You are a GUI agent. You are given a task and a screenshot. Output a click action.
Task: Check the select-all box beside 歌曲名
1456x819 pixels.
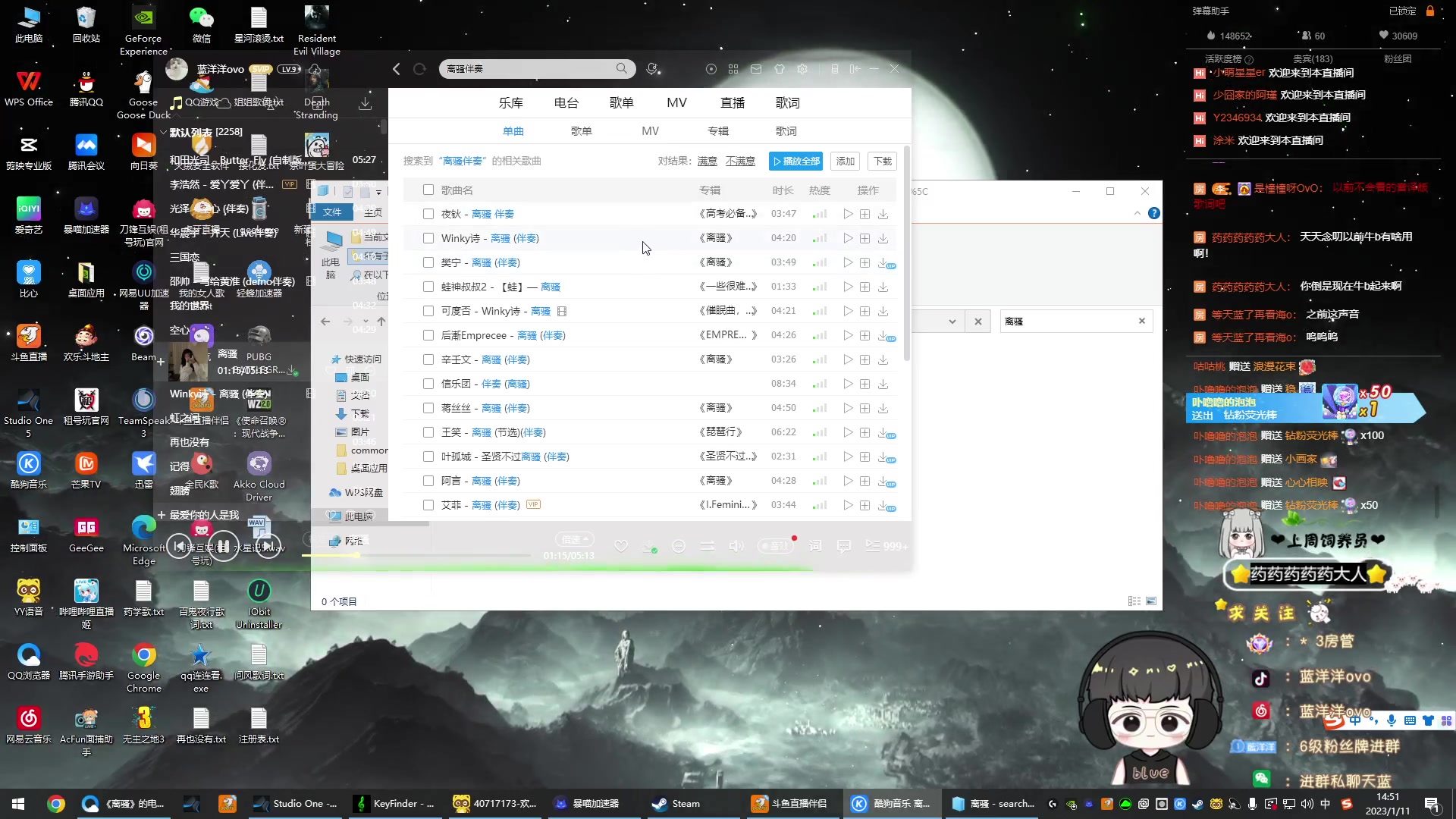[x=428, y=190]
